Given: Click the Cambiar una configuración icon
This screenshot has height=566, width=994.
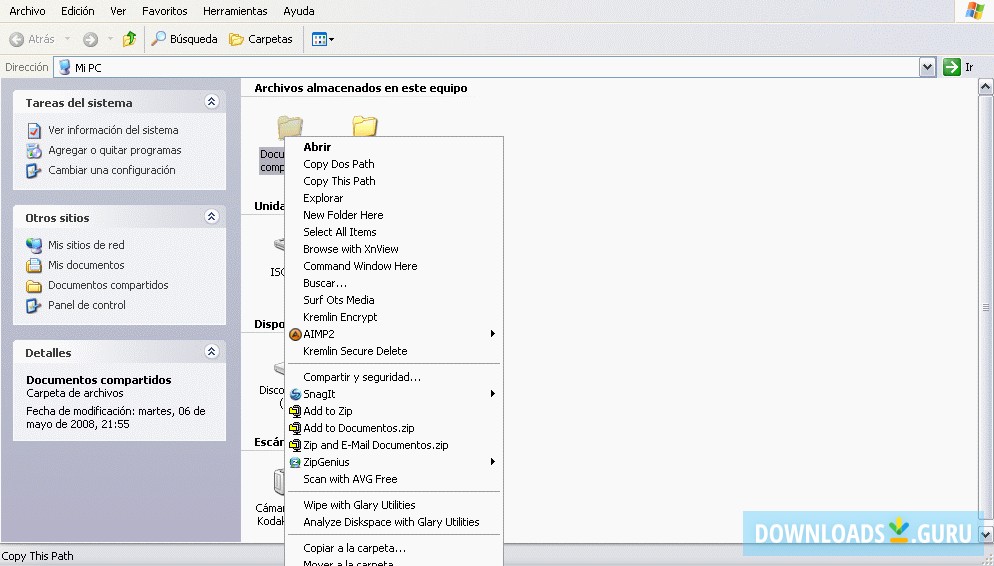Looking at the screenshot, I should [x=34, y=170].
